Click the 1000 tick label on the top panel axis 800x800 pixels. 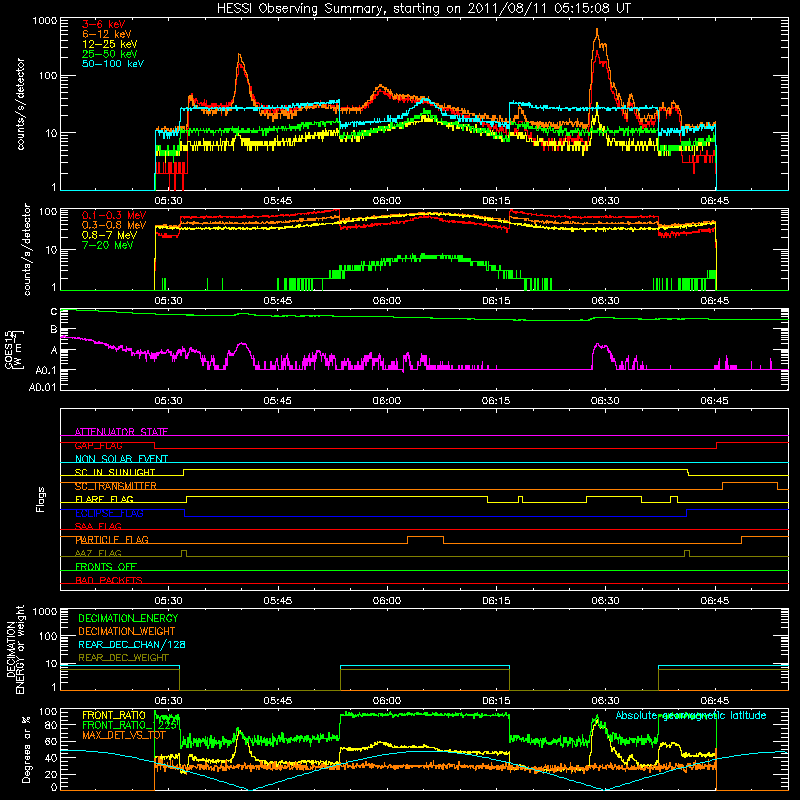[44, 21]
